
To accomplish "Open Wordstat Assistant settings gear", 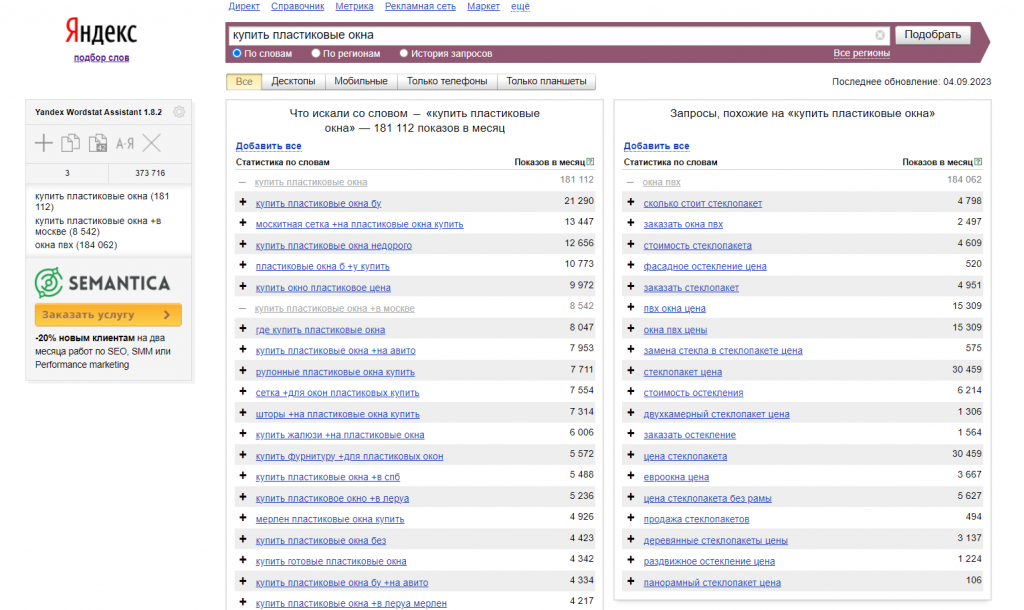I will pyautogui.click(x=179, y=112).
